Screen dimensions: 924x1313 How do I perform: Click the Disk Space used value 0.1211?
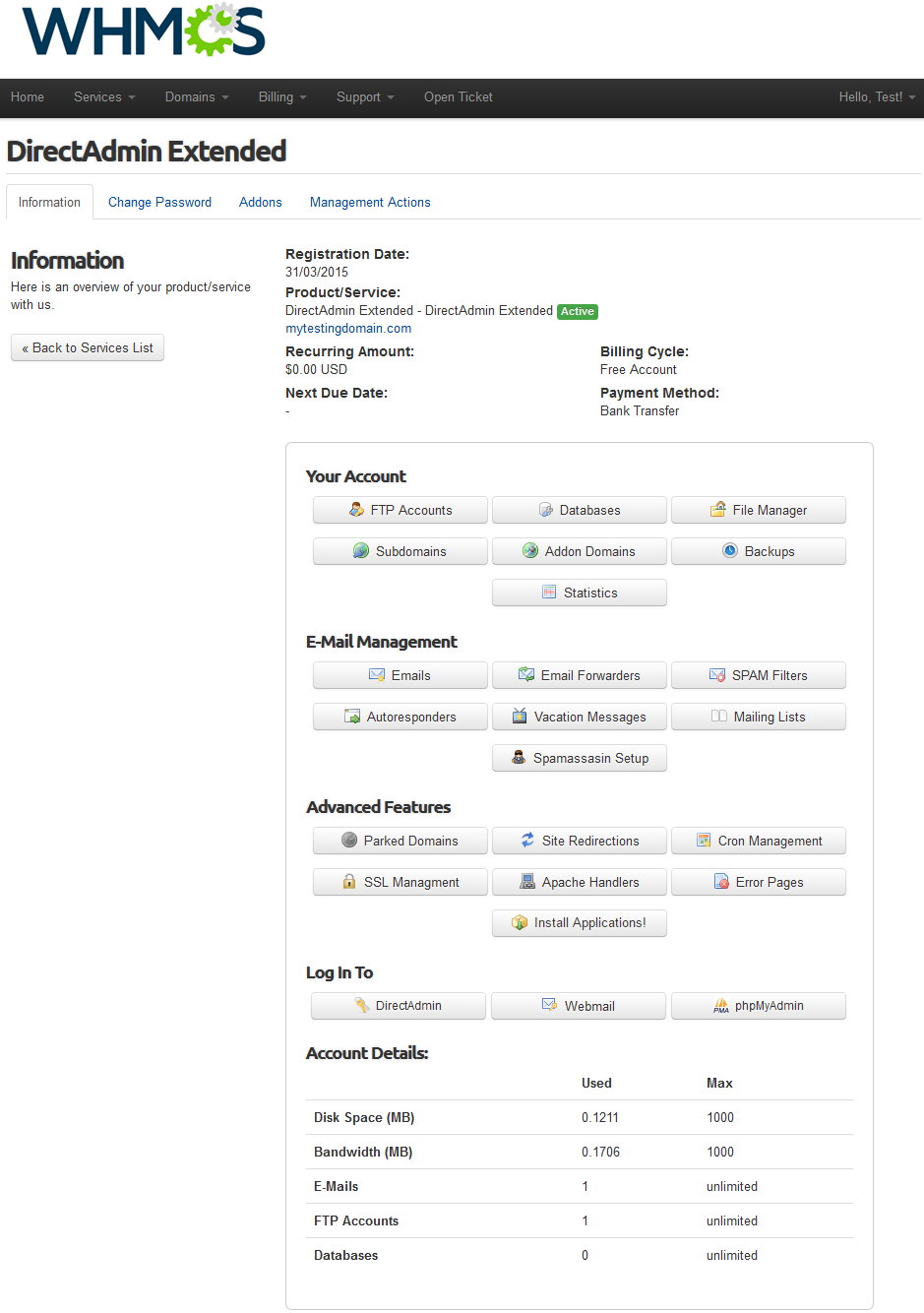(x=600, y=1117)
